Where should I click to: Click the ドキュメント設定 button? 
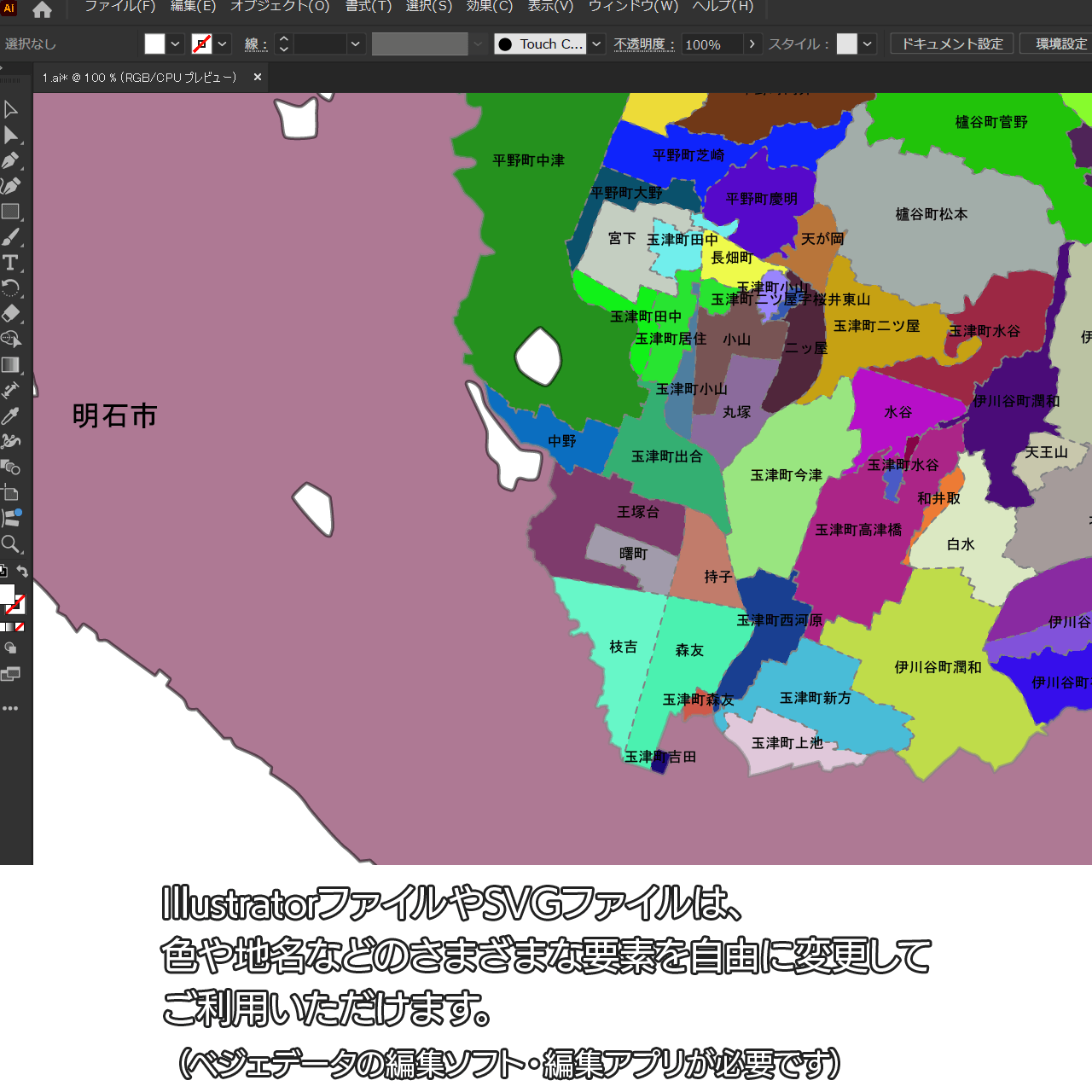952,44
